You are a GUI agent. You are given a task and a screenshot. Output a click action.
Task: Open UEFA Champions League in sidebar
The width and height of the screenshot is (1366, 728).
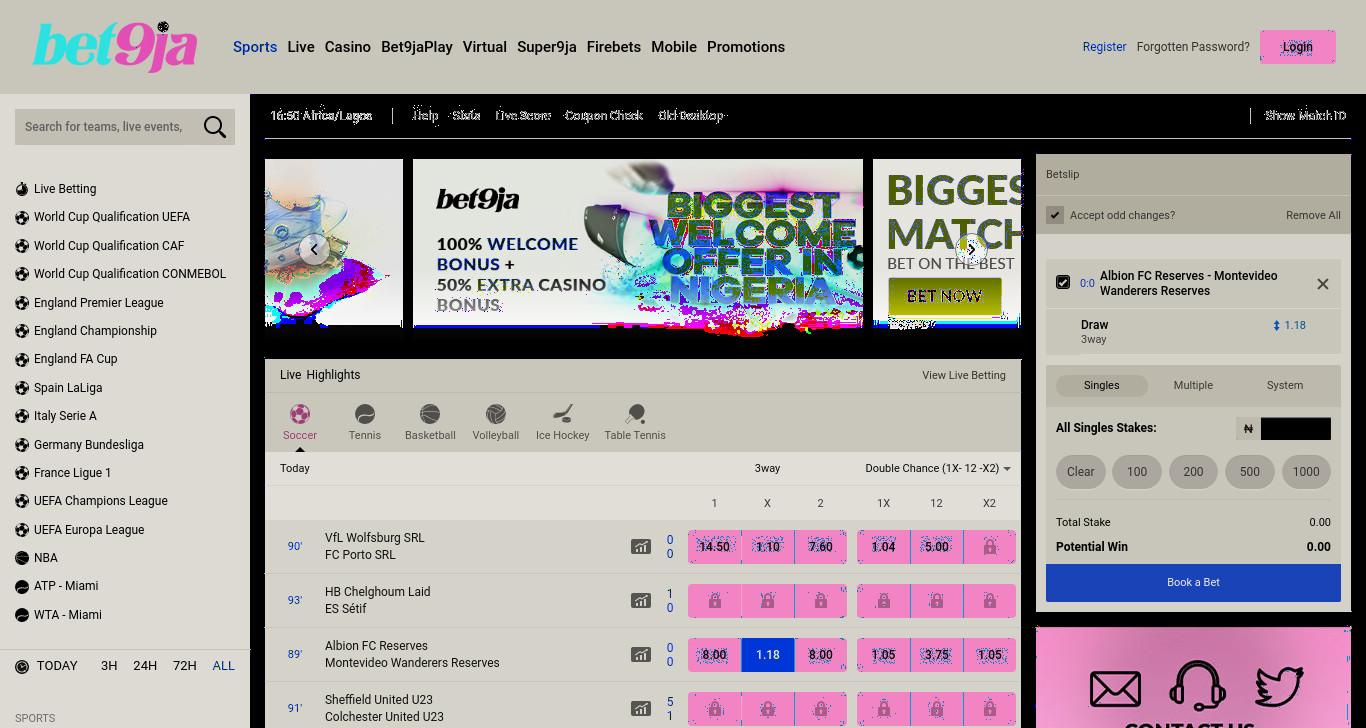coord(100,501)
